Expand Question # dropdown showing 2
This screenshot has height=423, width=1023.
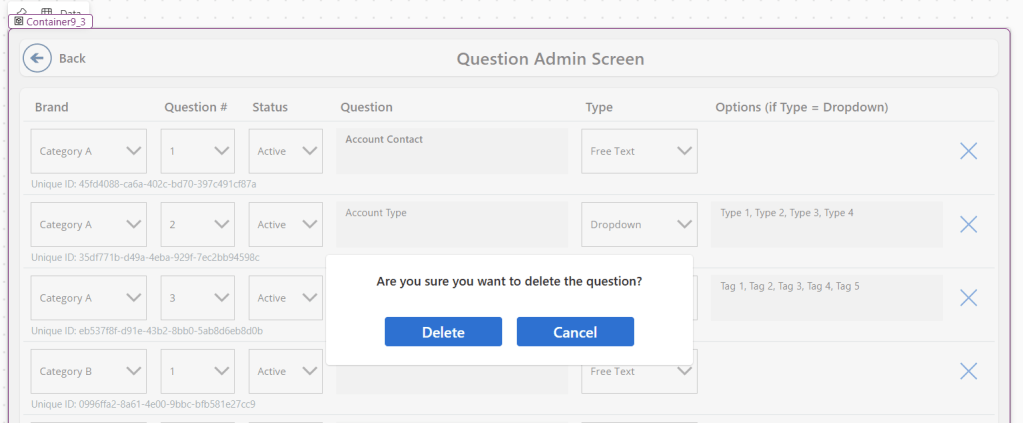tap(198, 225)
